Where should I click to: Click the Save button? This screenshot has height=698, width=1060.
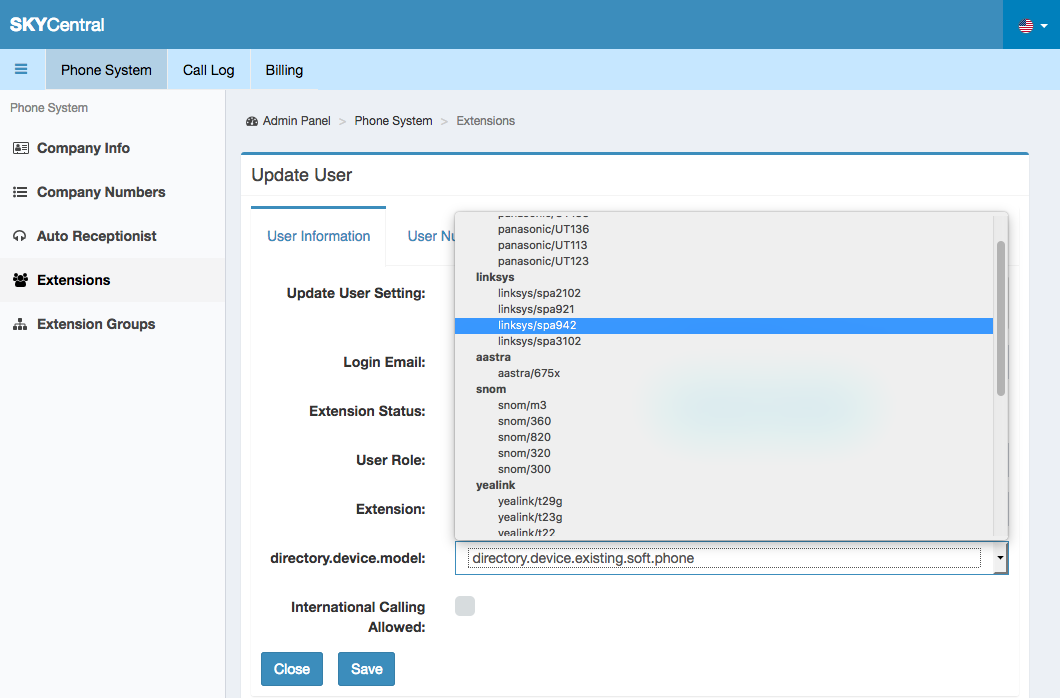(x=366, y=669)
